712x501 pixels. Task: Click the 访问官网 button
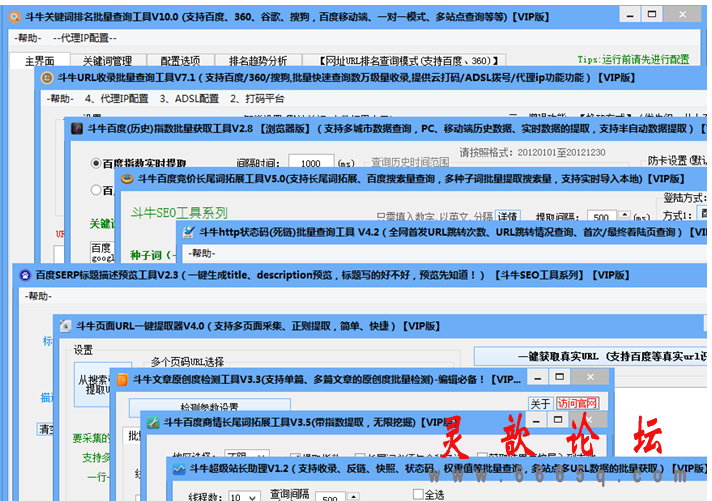(577, 404)
